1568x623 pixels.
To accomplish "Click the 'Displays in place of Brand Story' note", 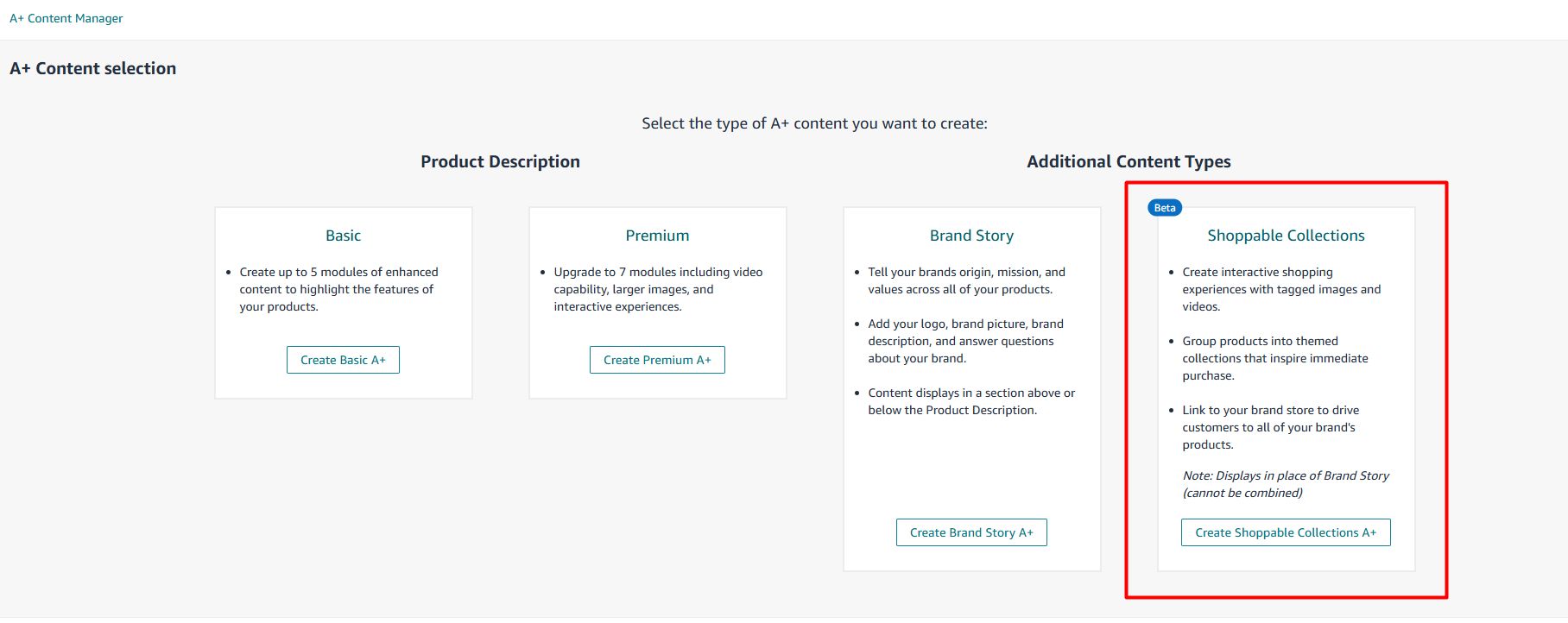I will point(1286,484).
